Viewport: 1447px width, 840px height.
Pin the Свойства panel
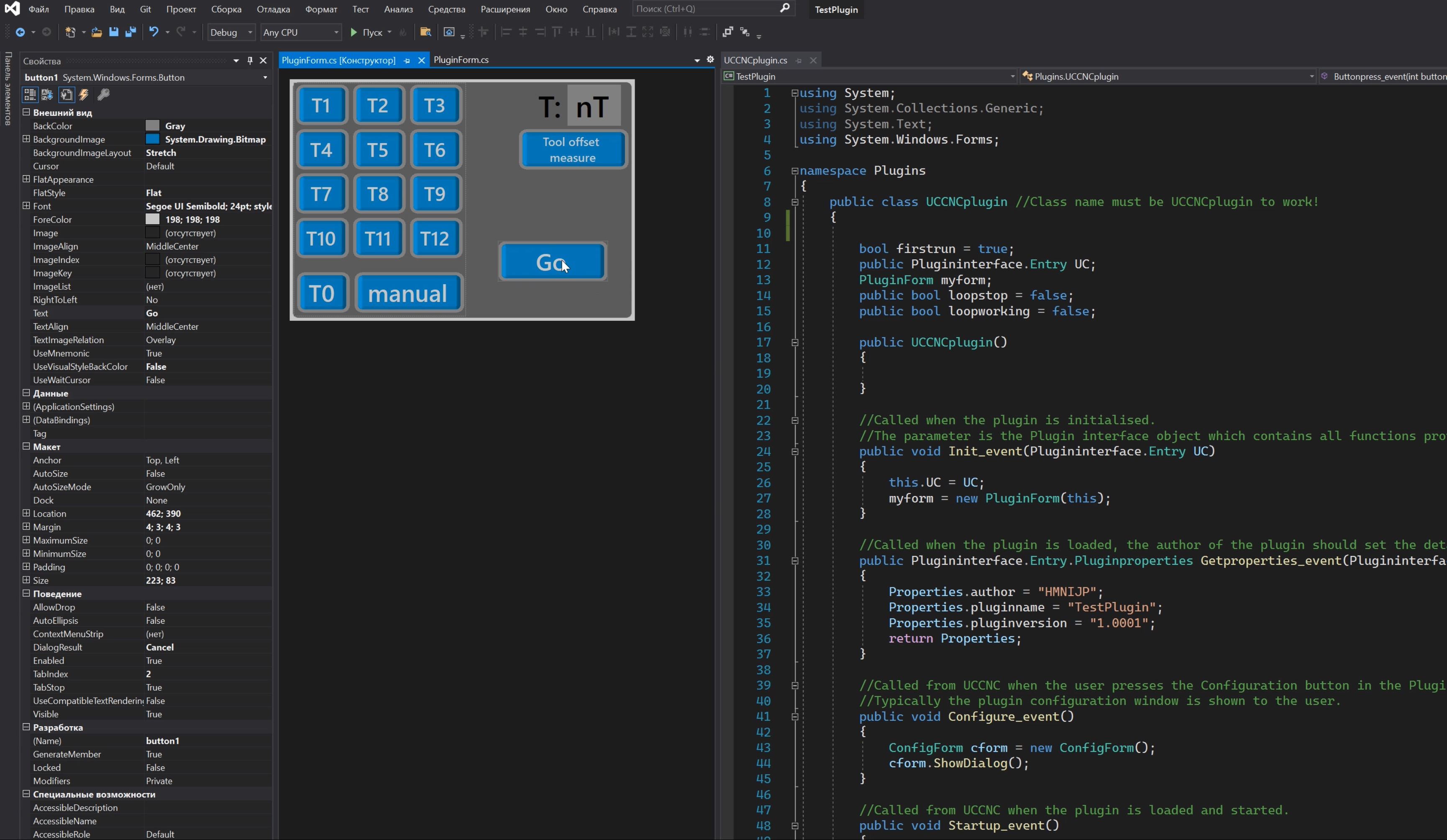tap(250, 60)
